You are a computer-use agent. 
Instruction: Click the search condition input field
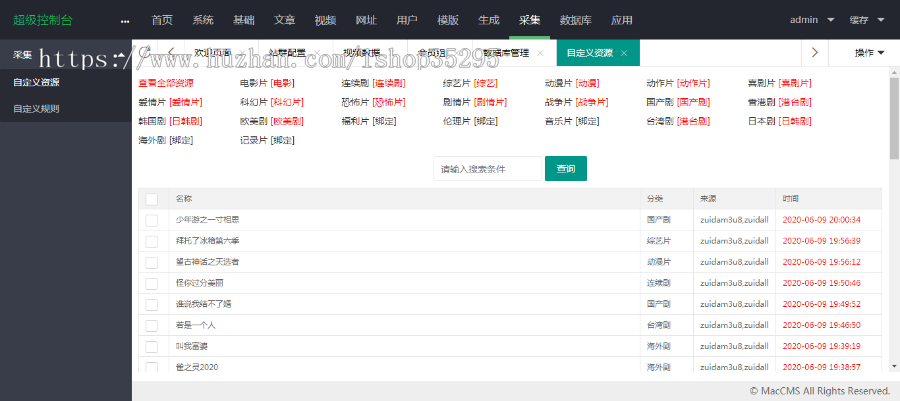click(x=487, y=169)
